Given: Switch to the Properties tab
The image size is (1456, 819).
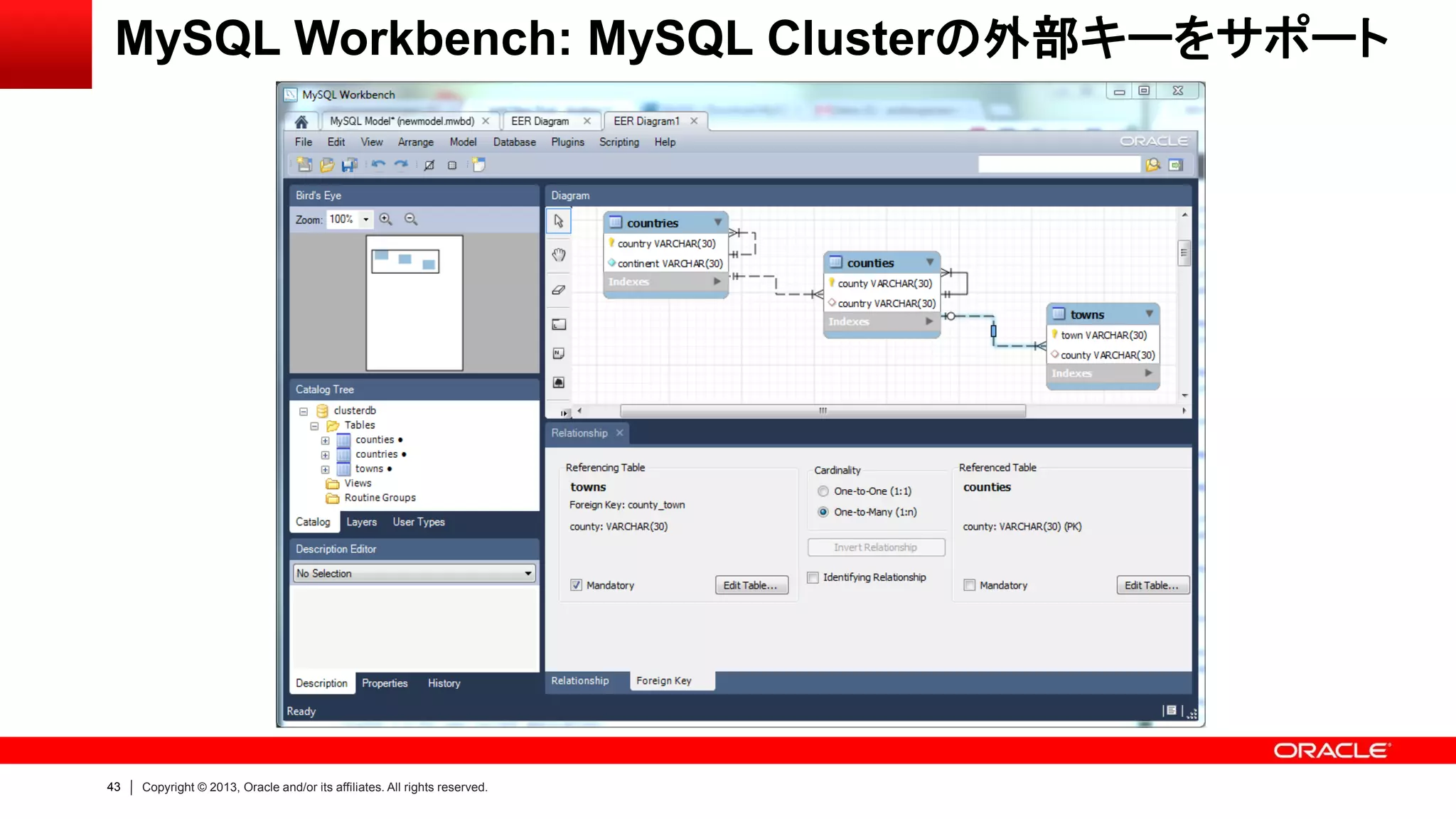Looking at the screenshot, I should [x=385, y=683].
